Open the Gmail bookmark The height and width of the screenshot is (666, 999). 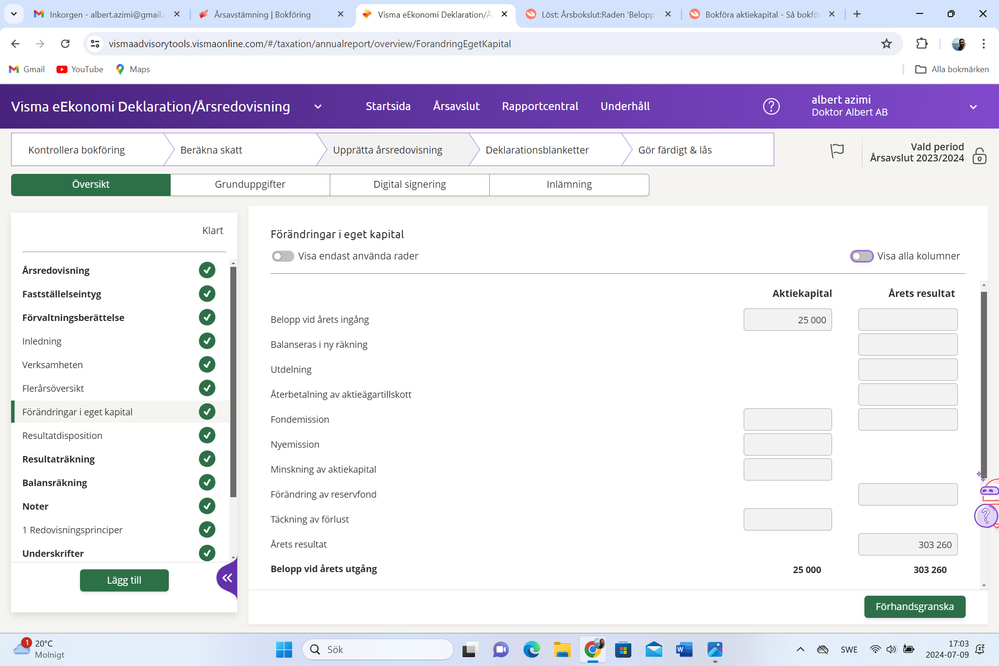[27, 69]
